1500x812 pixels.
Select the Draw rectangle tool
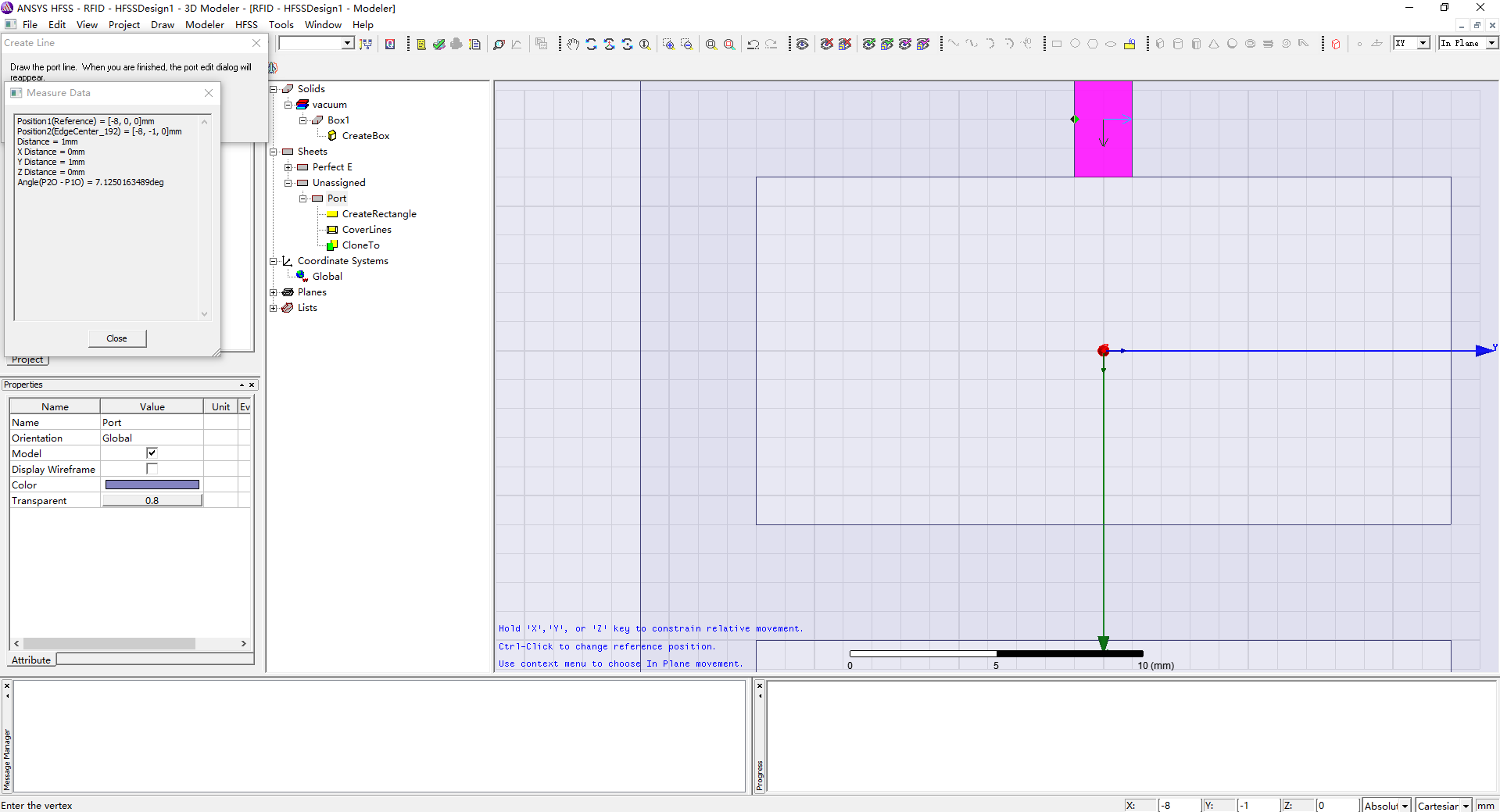coord(1057,44)
